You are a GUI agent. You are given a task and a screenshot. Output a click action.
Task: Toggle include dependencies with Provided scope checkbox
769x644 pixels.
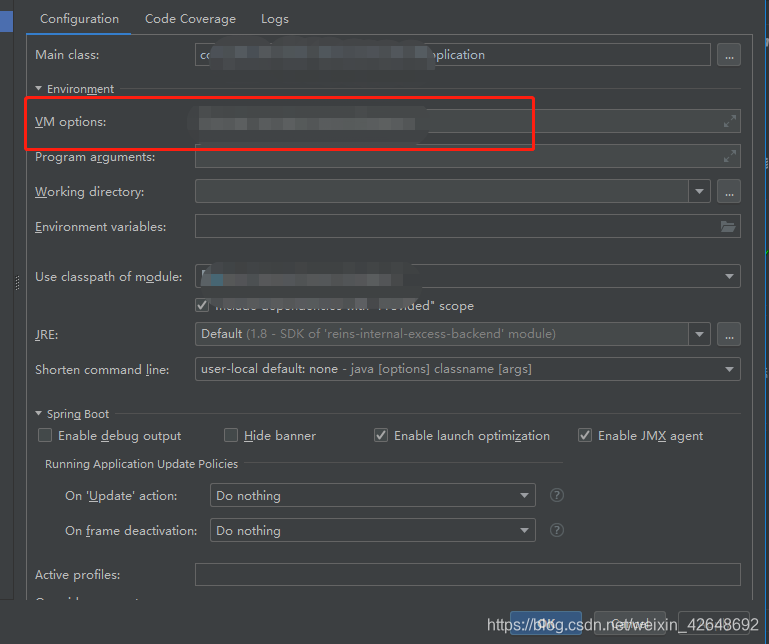click(x=202, y=305)
